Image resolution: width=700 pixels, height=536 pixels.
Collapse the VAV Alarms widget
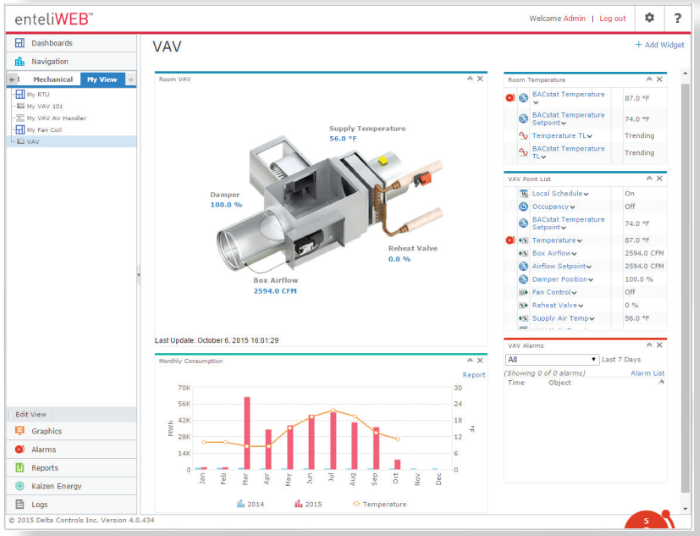[x=649, y=345]
